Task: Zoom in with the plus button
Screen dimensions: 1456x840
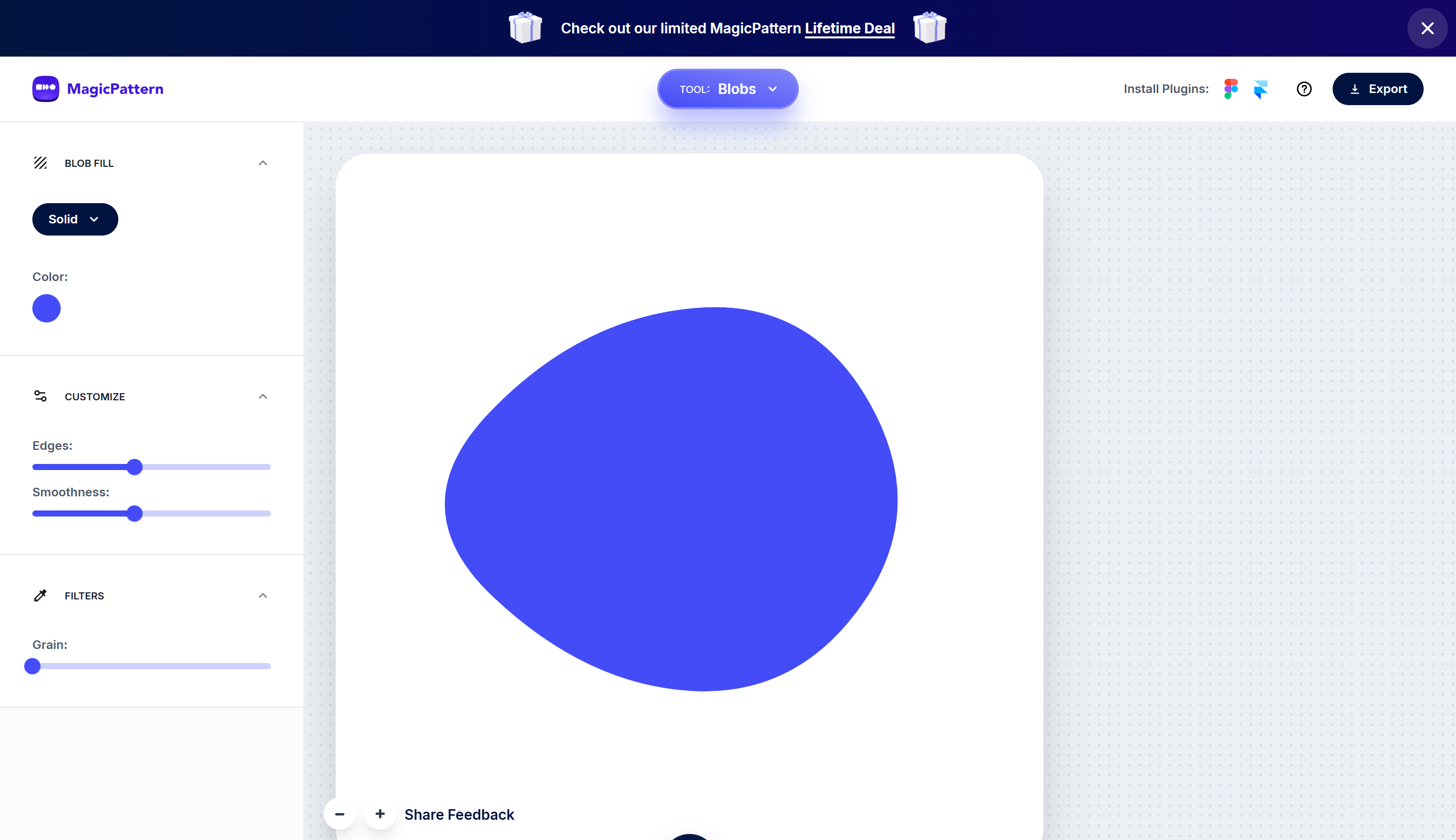Action: click(380, 814)
